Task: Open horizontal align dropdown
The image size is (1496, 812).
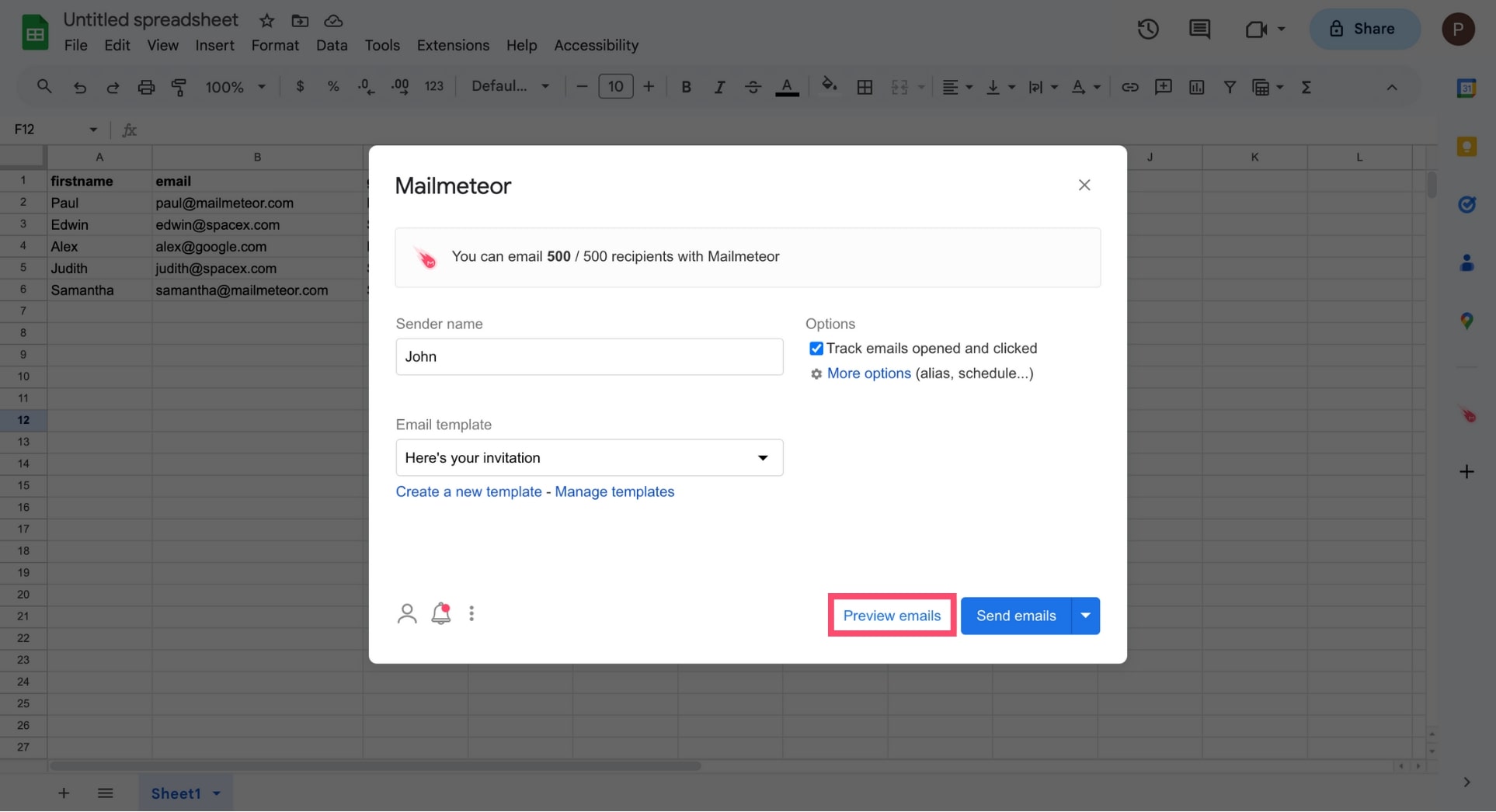Action: [x=957, y=87]
